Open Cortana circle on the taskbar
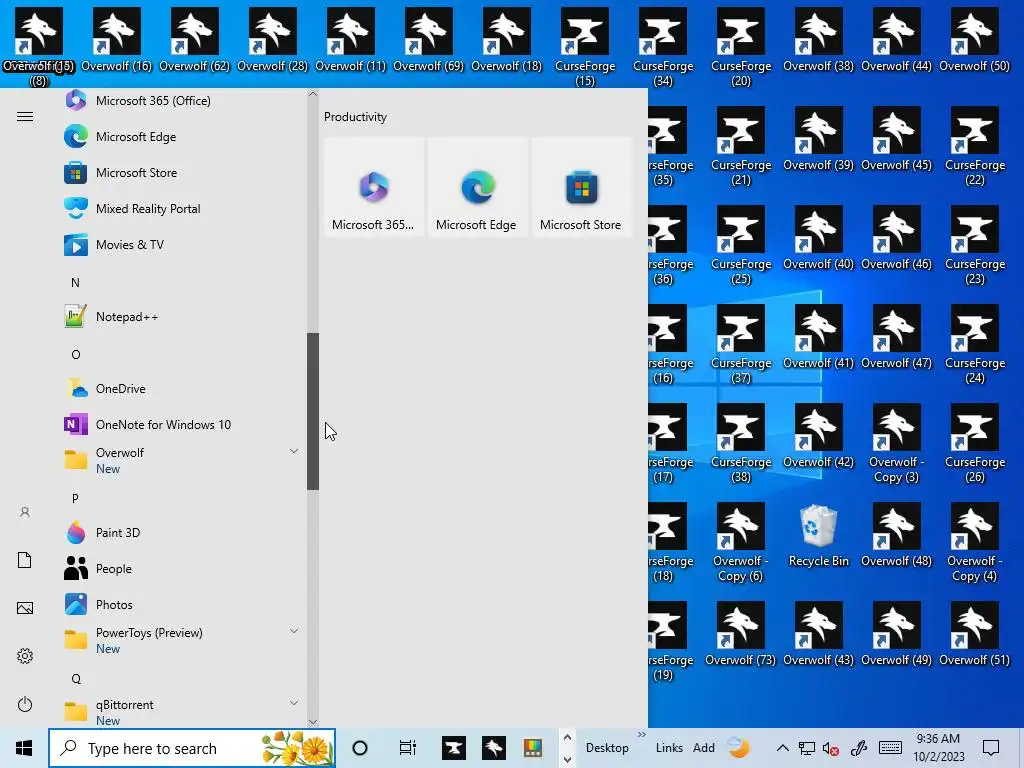 tap(360, 748)
